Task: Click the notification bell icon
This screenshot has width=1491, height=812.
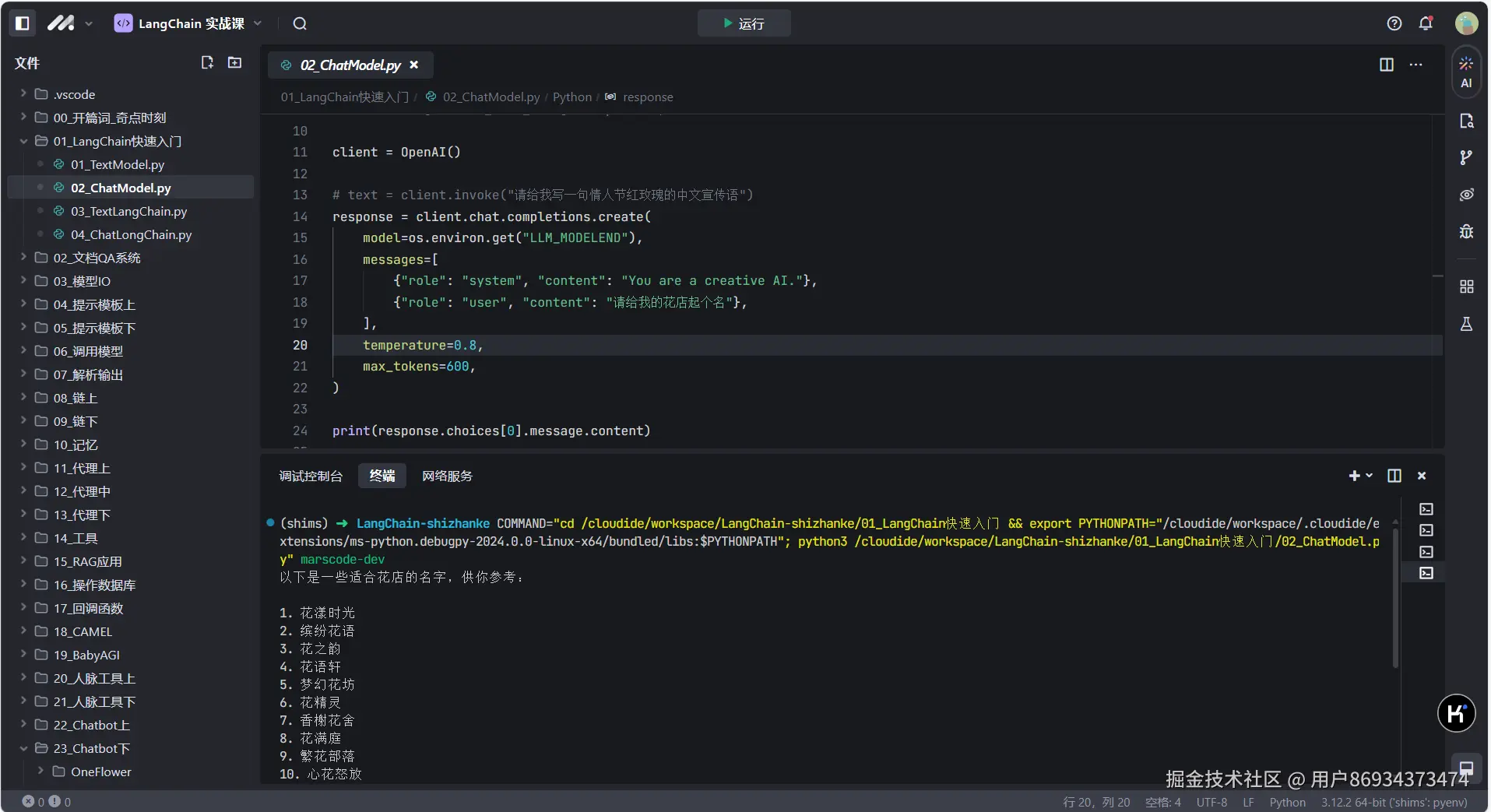Action: (1426, 23)
